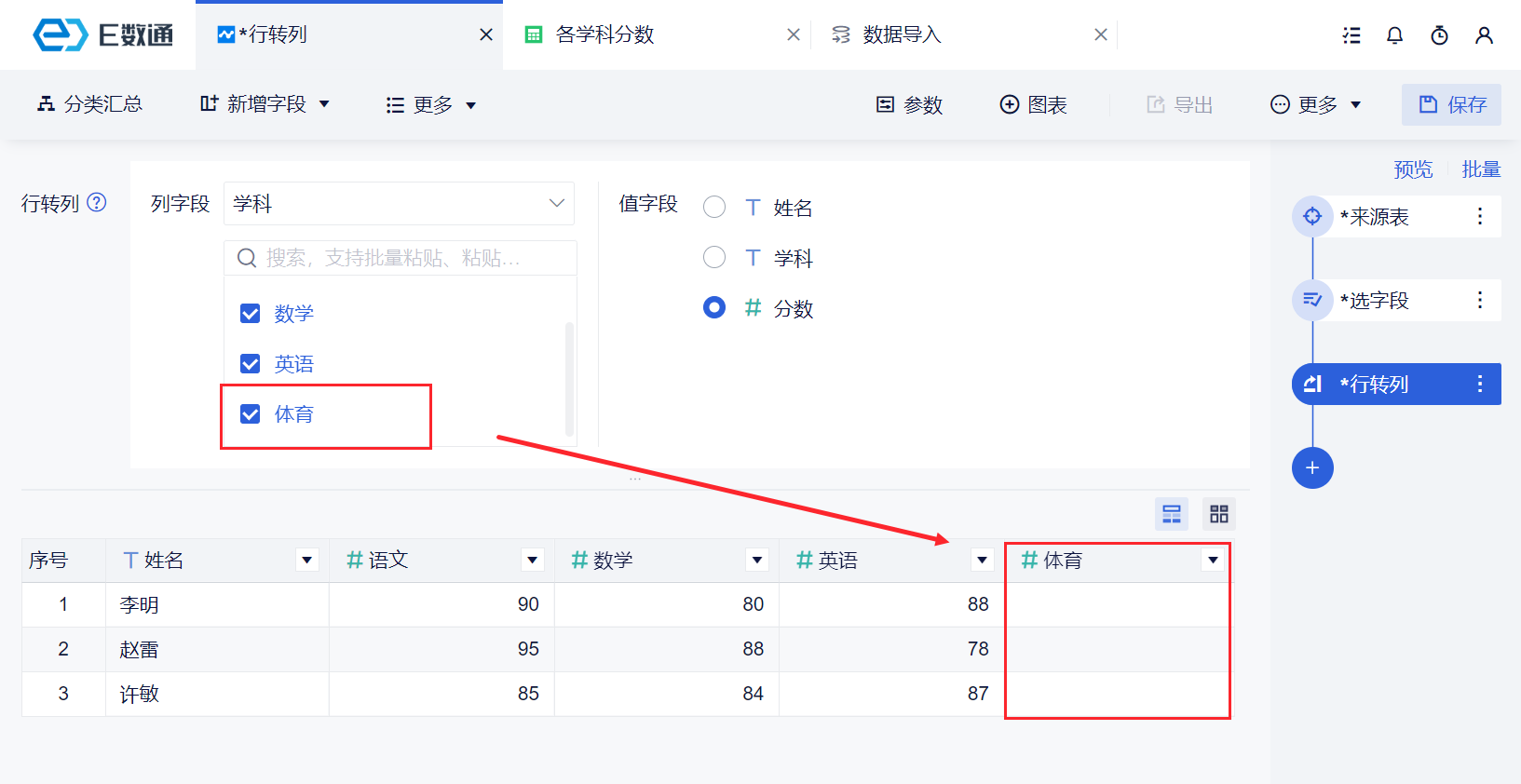Click the 保存 button
Image resolution: width=1521 pixels, height=784 pixels.
tap(1451, 104)
